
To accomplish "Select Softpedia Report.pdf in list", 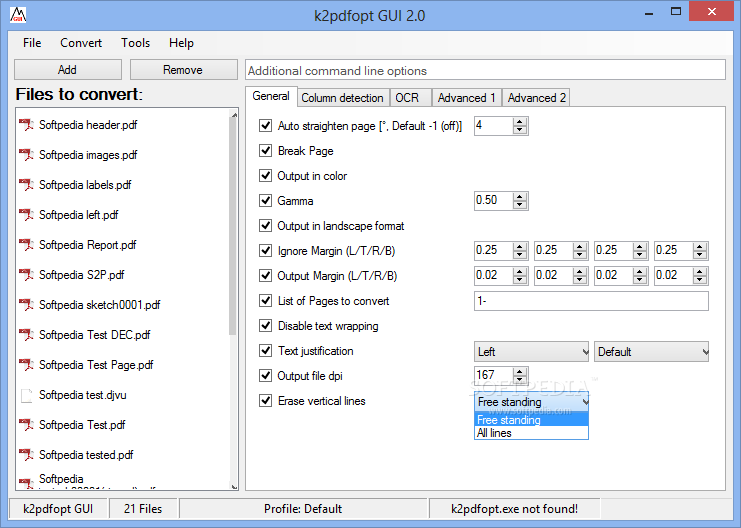I will tap(87, 245).
